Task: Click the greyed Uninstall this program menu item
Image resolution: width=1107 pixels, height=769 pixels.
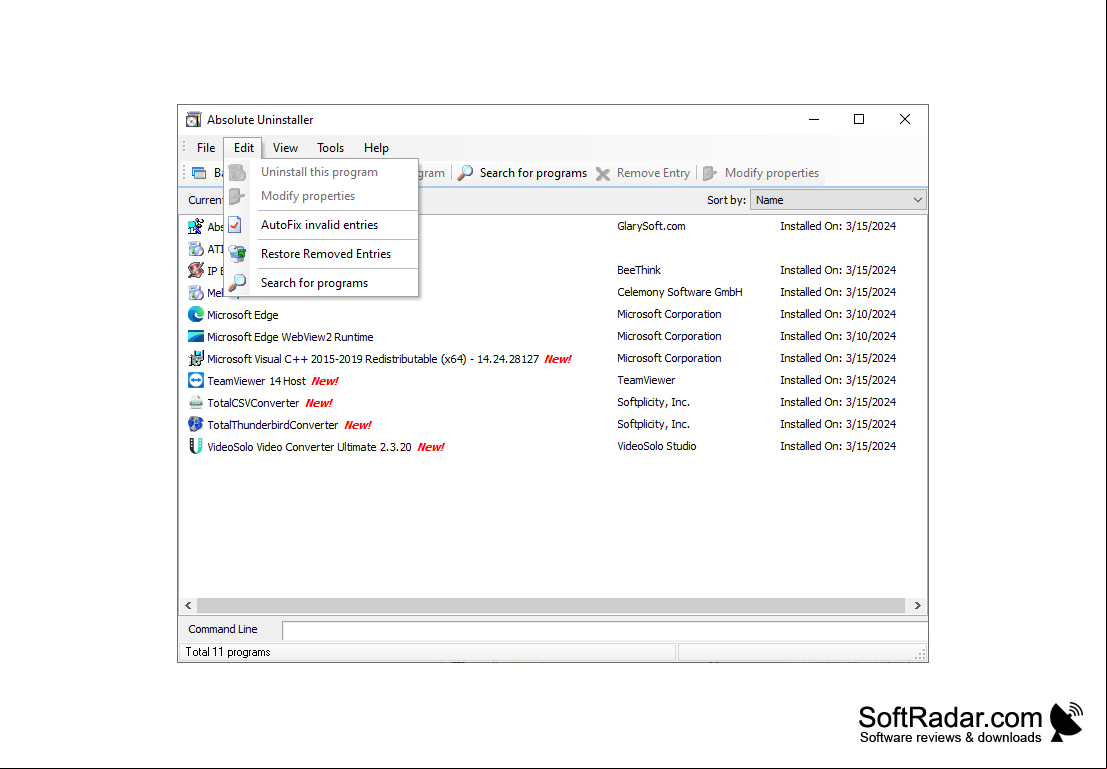Action: (x=321, y=172)
